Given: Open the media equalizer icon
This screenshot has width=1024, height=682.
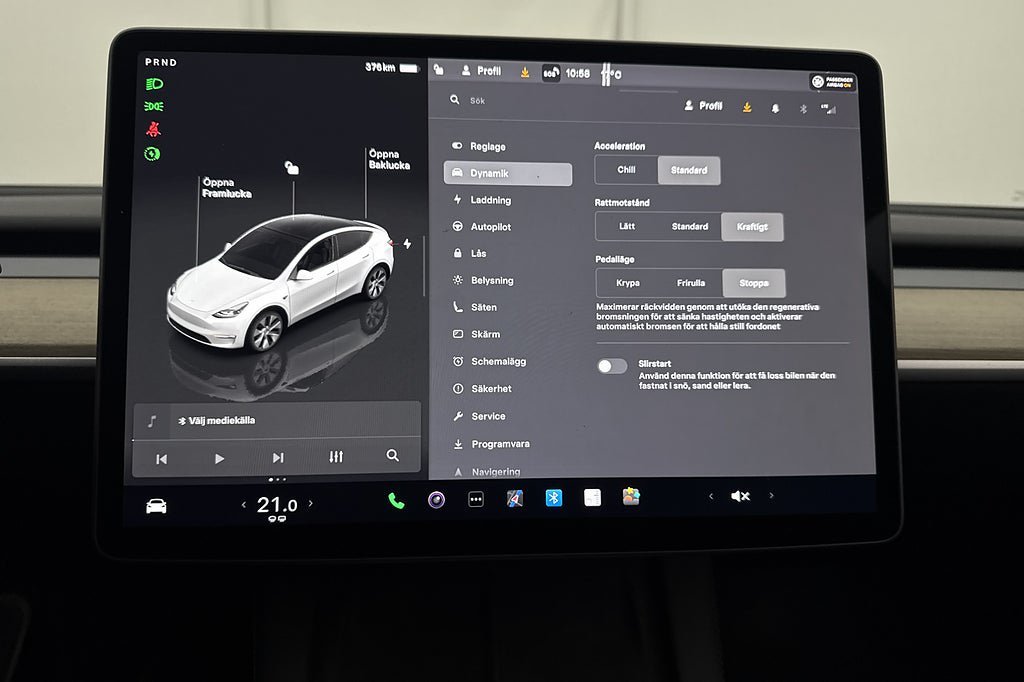Looking at the screenshot, I should [x=336, y=457].
